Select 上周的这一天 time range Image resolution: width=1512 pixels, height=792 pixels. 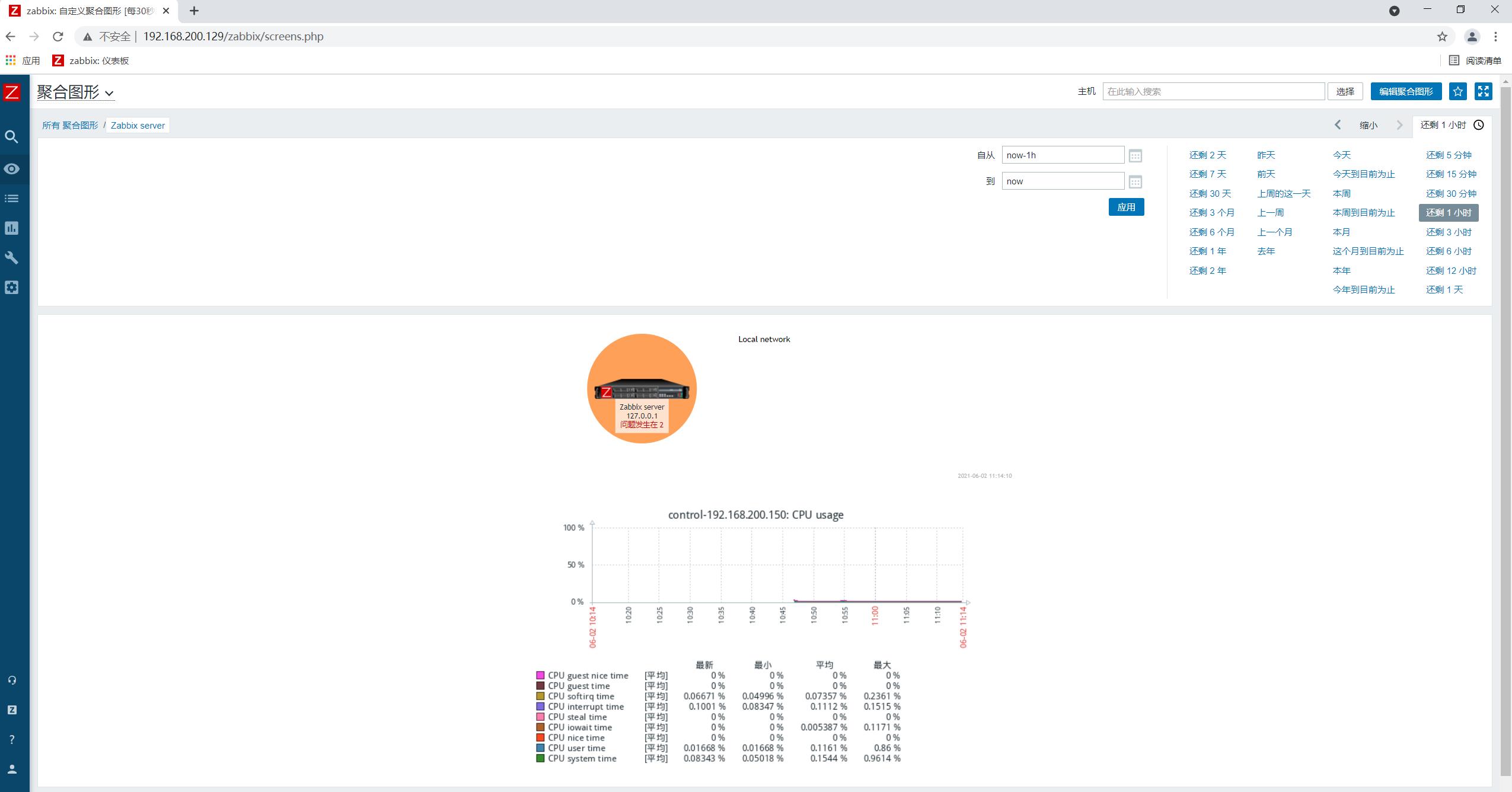coord(1284,194)
